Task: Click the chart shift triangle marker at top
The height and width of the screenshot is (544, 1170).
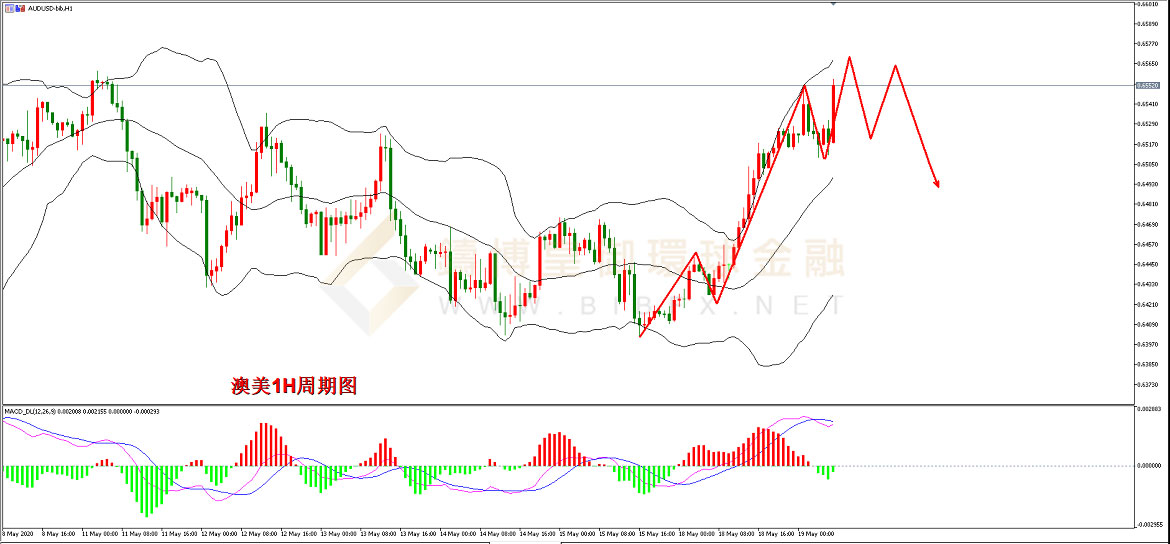Action: click(834, 5)
